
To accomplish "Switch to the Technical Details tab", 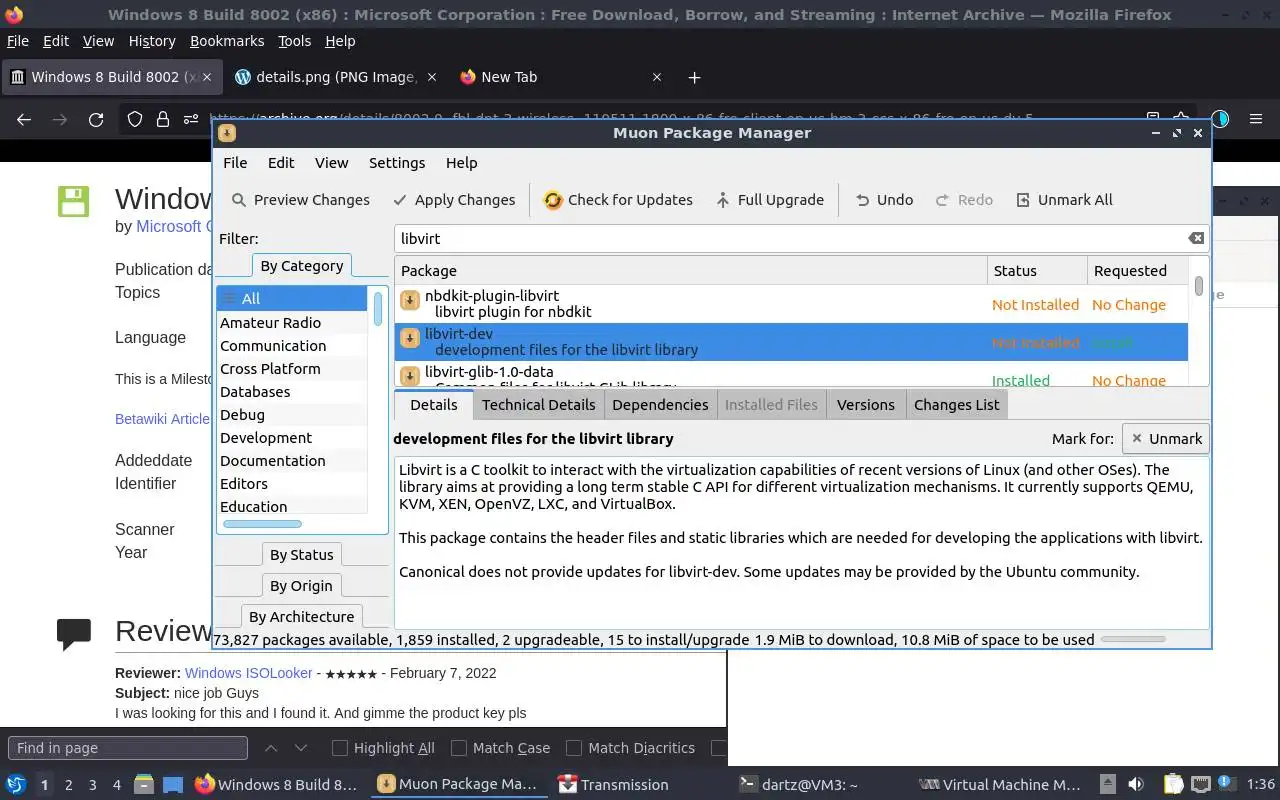I will pos(538,404).
